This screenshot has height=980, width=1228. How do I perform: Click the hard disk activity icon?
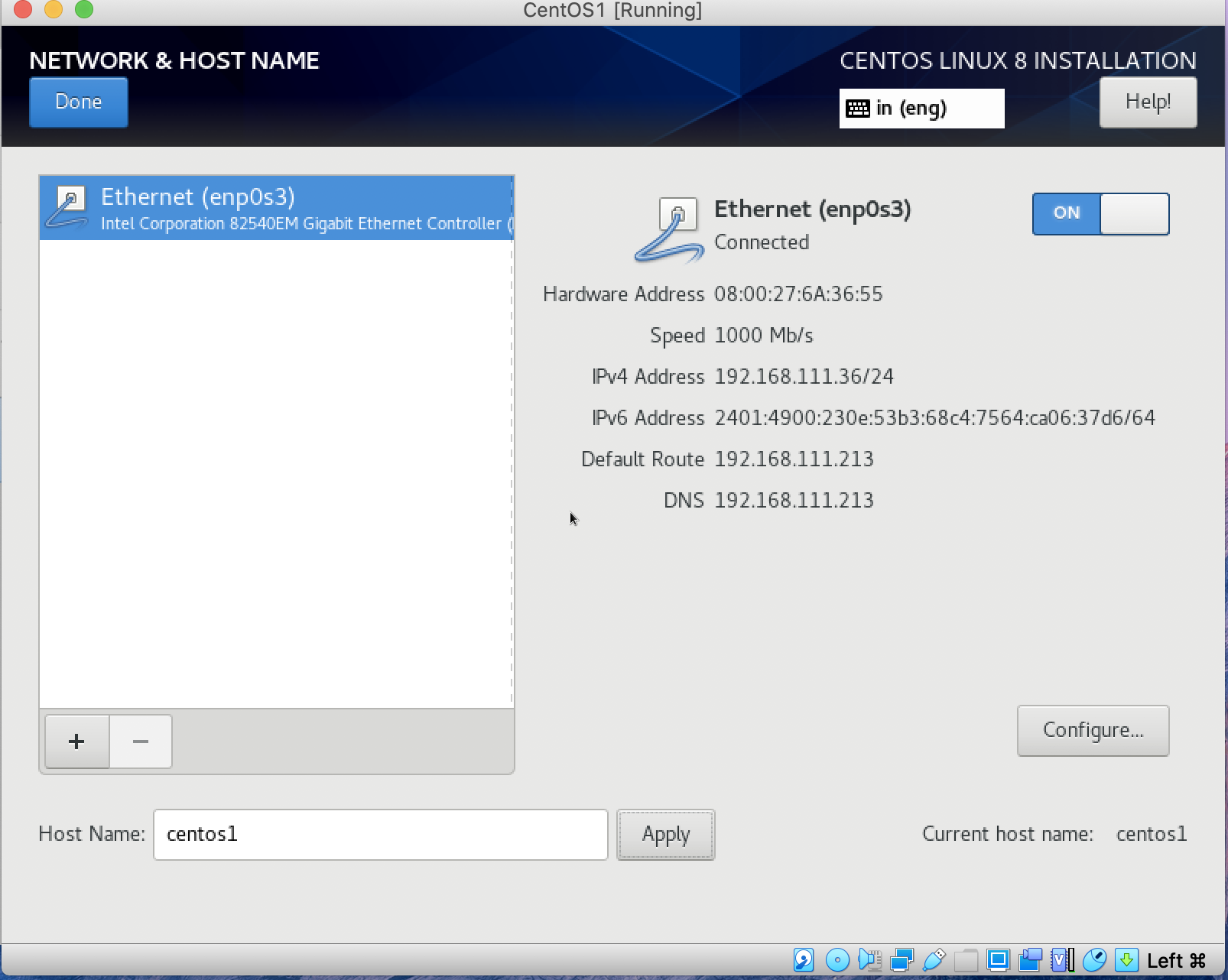(803, 959)
